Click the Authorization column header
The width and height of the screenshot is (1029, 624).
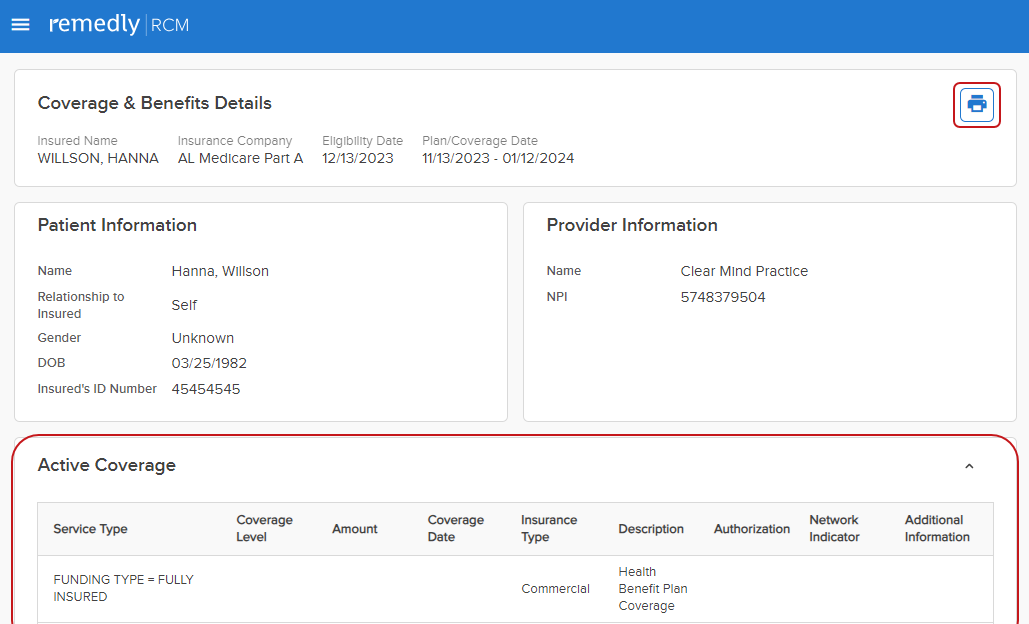click(x=751, y=529)
